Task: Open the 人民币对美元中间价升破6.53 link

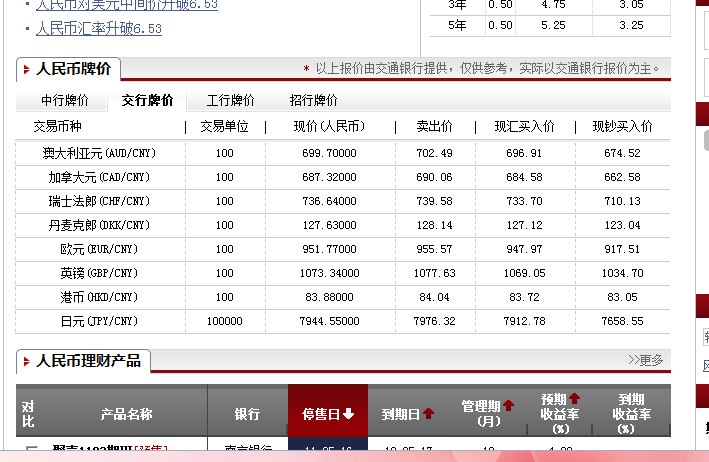Action: point(126,5)
